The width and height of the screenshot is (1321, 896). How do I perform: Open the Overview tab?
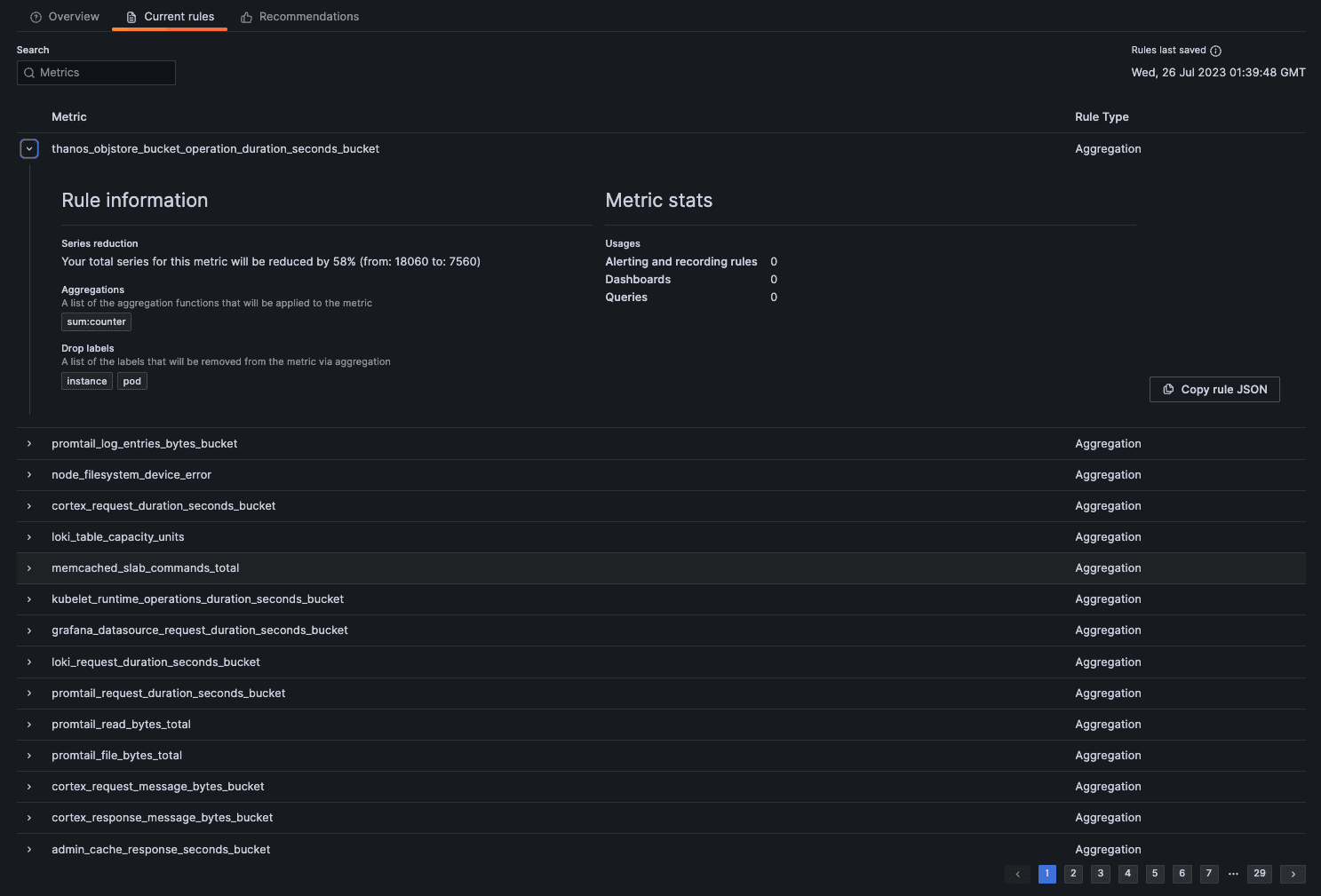click(73, 16)
